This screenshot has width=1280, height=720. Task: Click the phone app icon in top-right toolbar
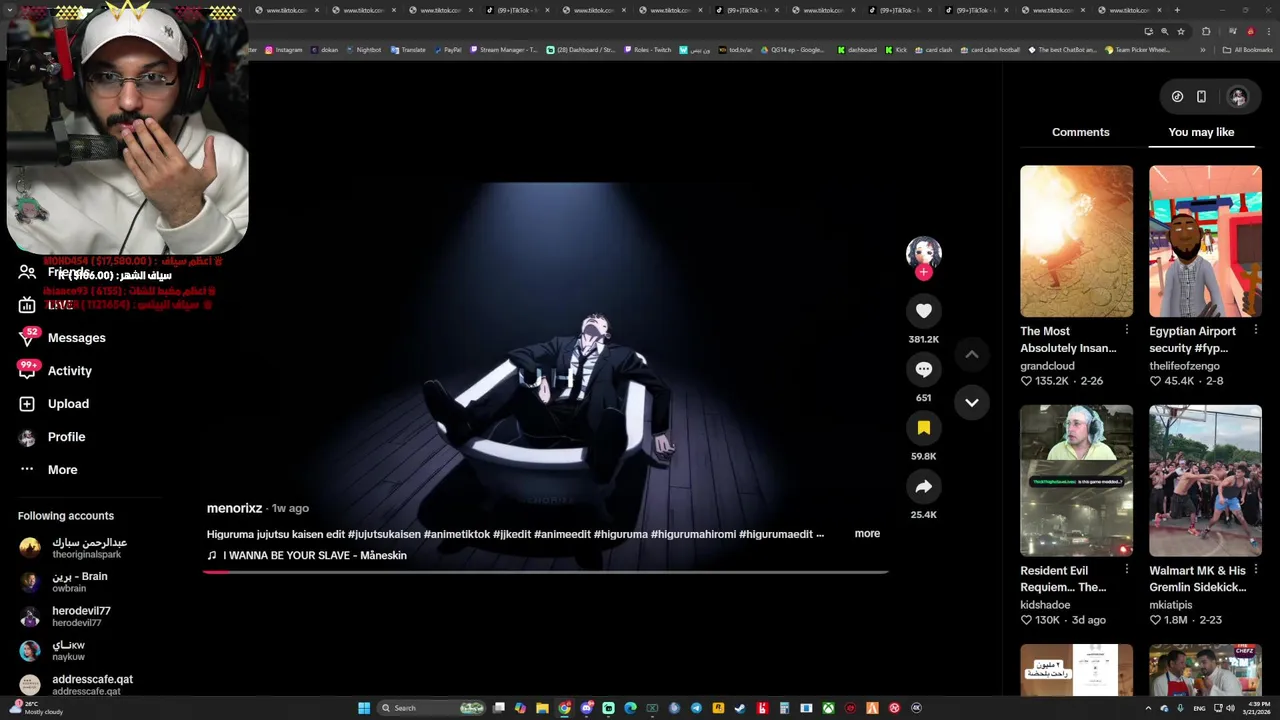tap(1201, 97)
